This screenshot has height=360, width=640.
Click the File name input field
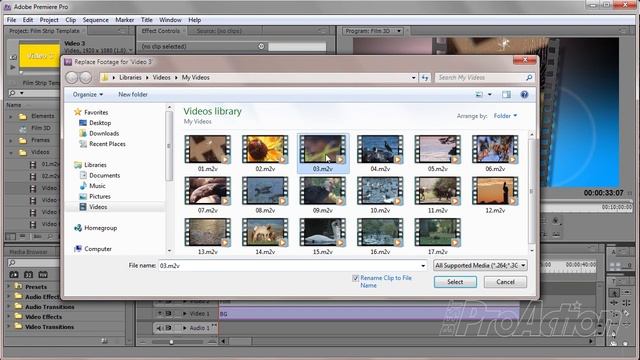click(x=293, y=266)
